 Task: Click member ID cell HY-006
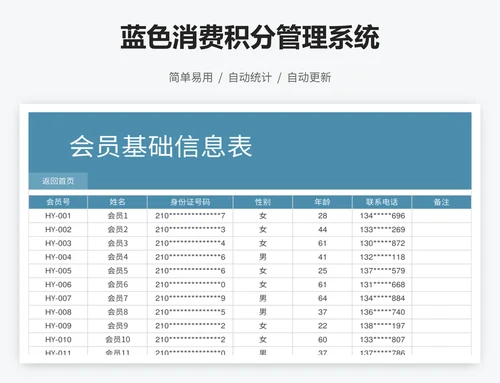[58, 285]
